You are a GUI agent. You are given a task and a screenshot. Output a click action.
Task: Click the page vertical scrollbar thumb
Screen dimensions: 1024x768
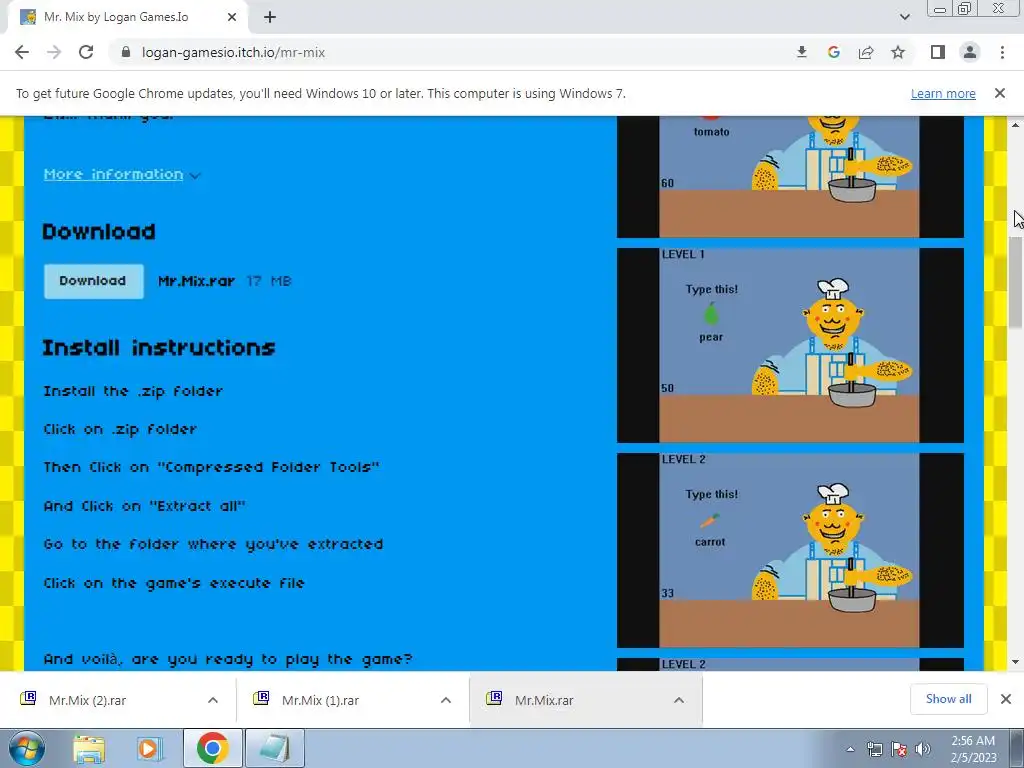point(1016,281)
